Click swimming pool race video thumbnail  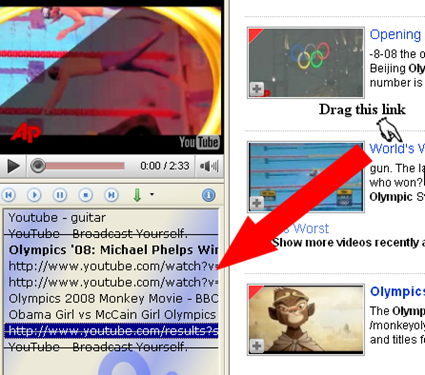[x=306, y=177]
